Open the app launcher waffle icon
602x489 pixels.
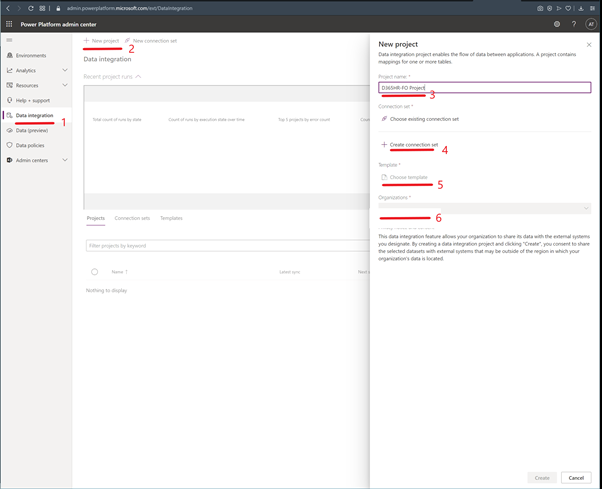tap(9, 24)
